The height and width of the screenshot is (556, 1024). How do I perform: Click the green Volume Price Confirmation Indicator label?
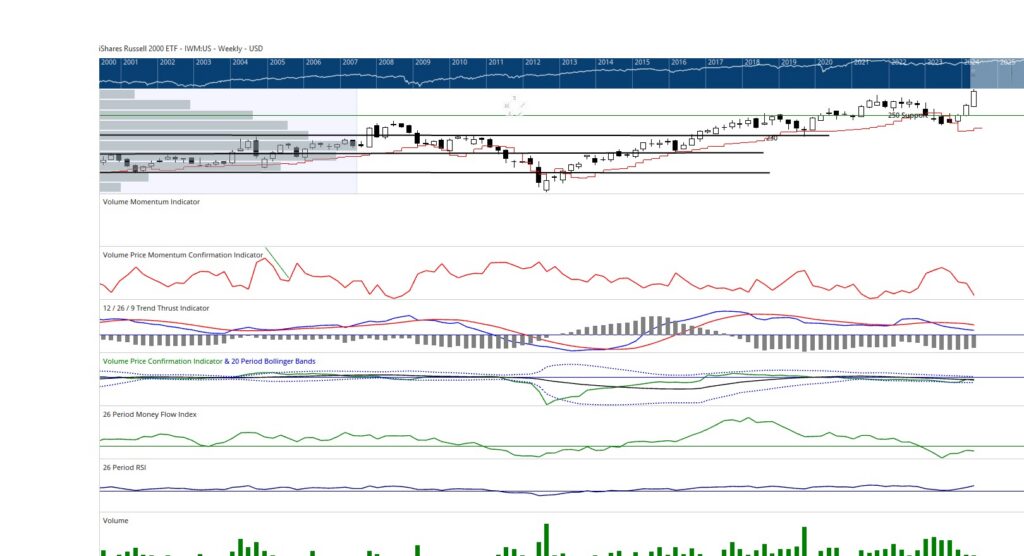pos(162,360)
